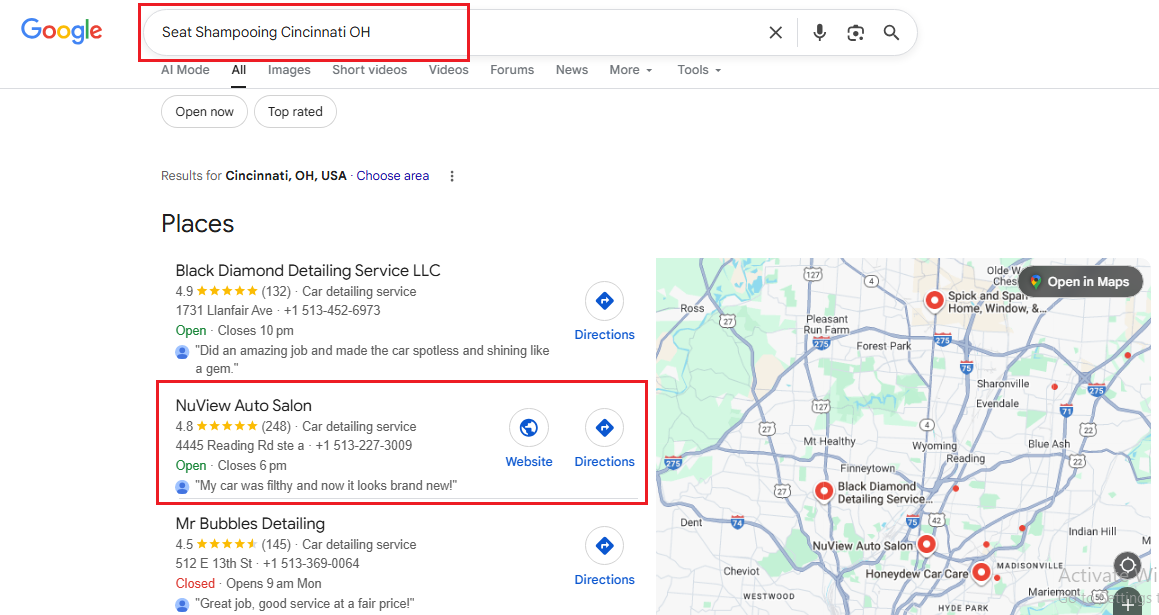Switch to the AI Mode tab
The width and height of the screenshot is (1159, 615).
[185, 70]
